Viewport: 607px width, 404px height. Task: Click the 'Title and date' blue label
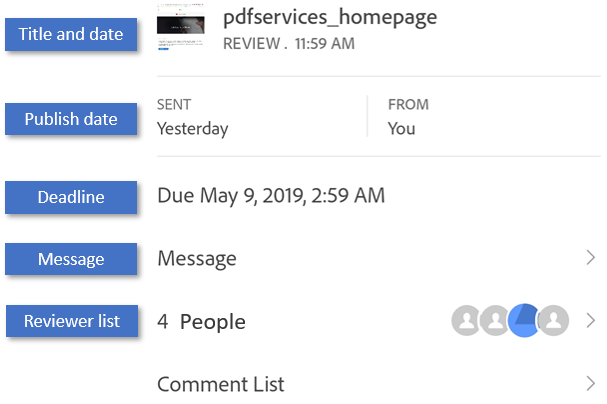click(x=71, y=35)
